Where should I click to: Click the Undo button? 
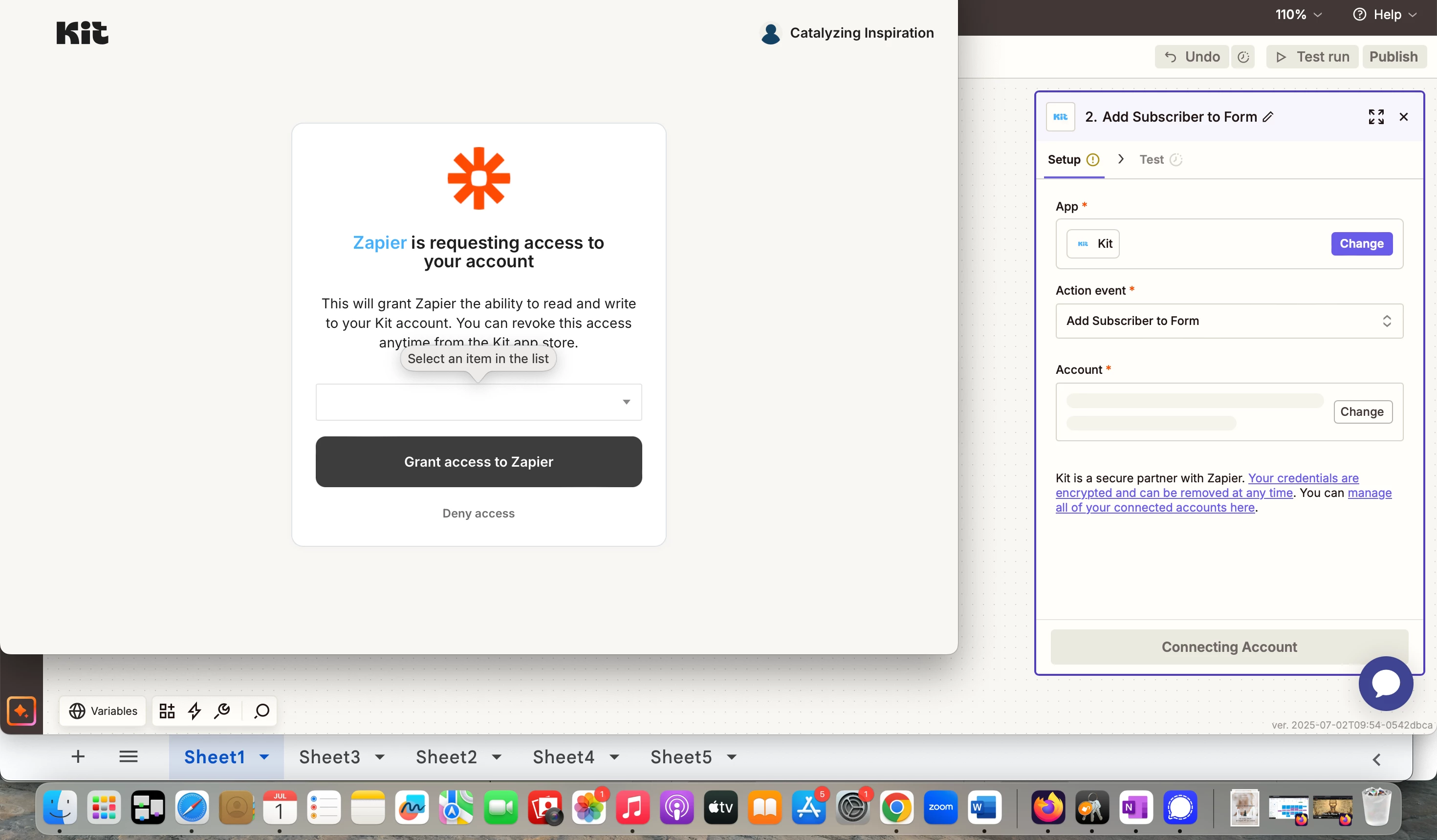click(x=1192, y=57)
